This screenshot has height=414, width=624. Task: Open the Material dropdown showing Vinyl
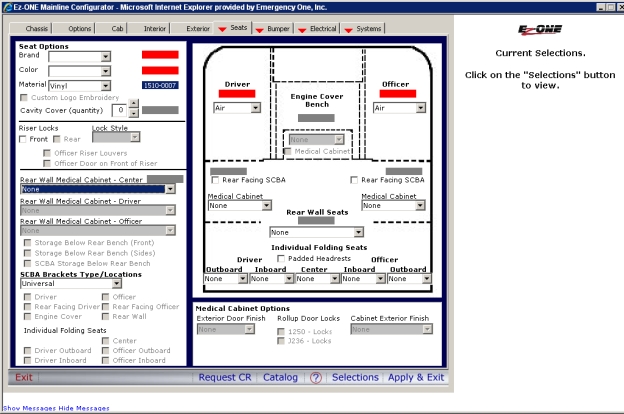[x=80, y=86]
